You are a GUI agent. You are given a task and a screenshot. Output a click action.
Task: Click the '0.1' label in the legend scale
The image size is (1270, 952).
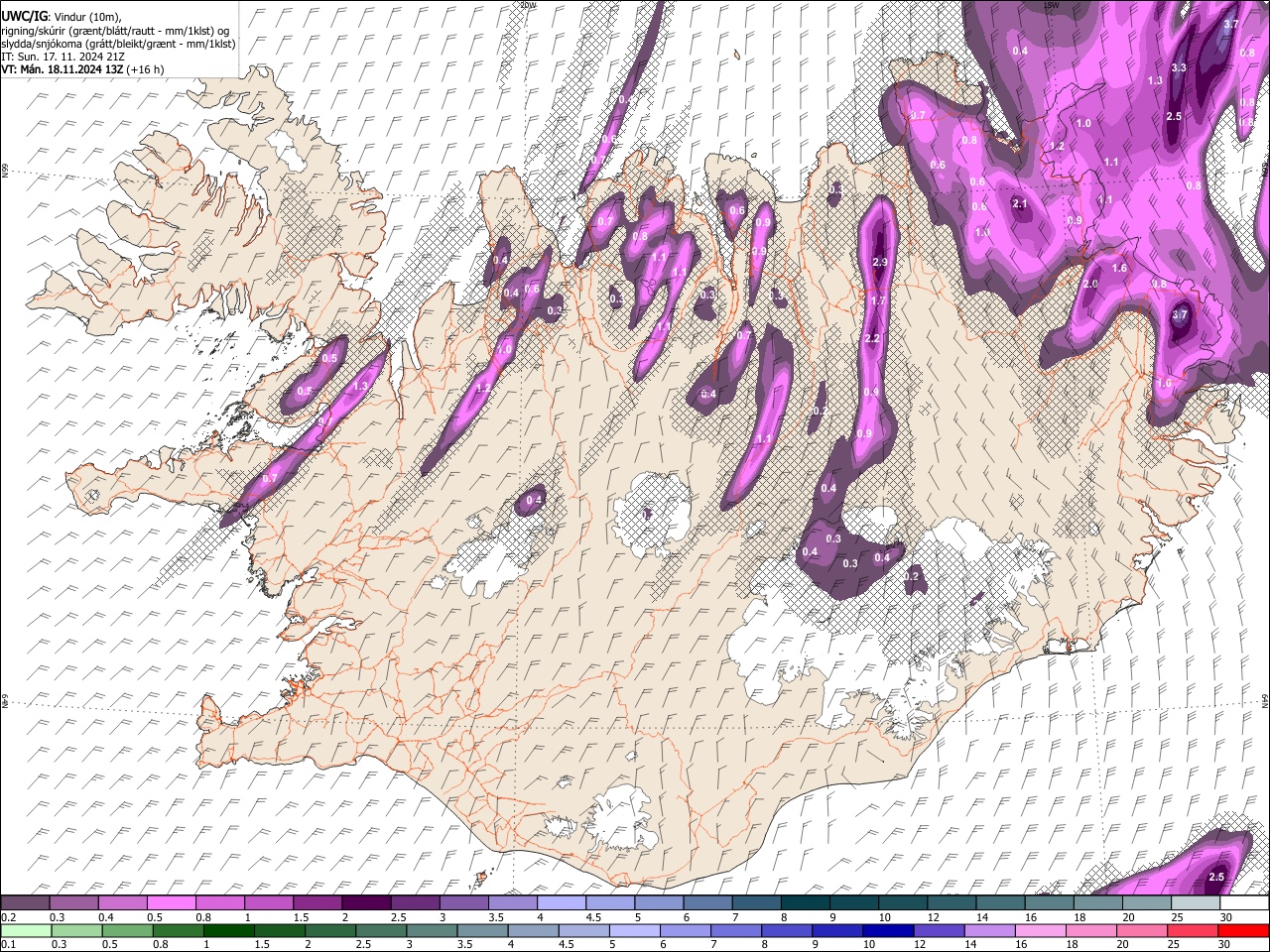(x=7, y=945)
